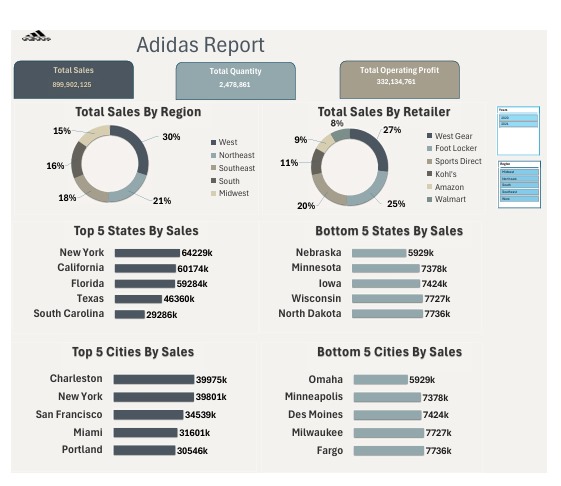Click the Minneapolis city label
The image size is (561, 486).
coord(314,397)
